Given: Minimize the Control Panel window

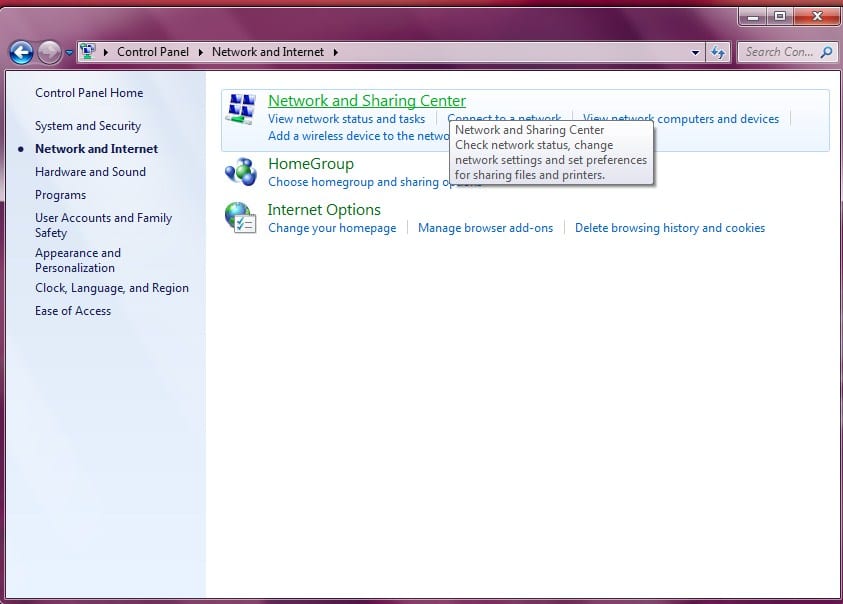Looking at the screenshot, I should click(753, 17).
